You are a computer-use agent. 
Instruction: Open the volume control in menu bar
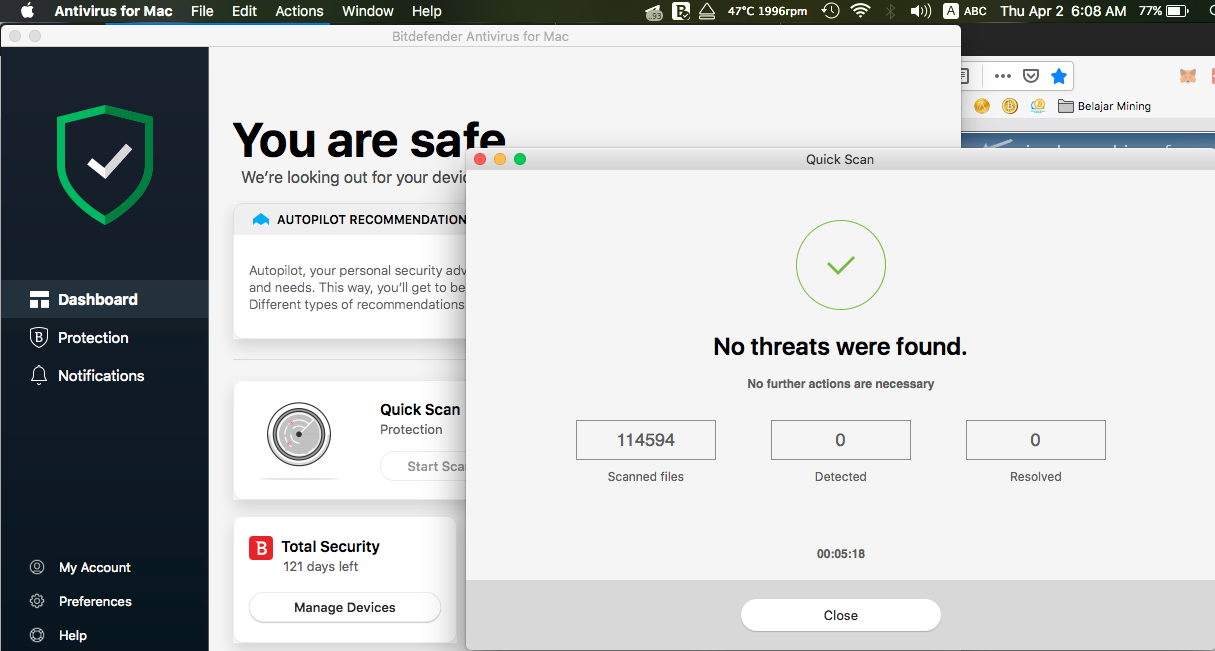tap(920, 11)
